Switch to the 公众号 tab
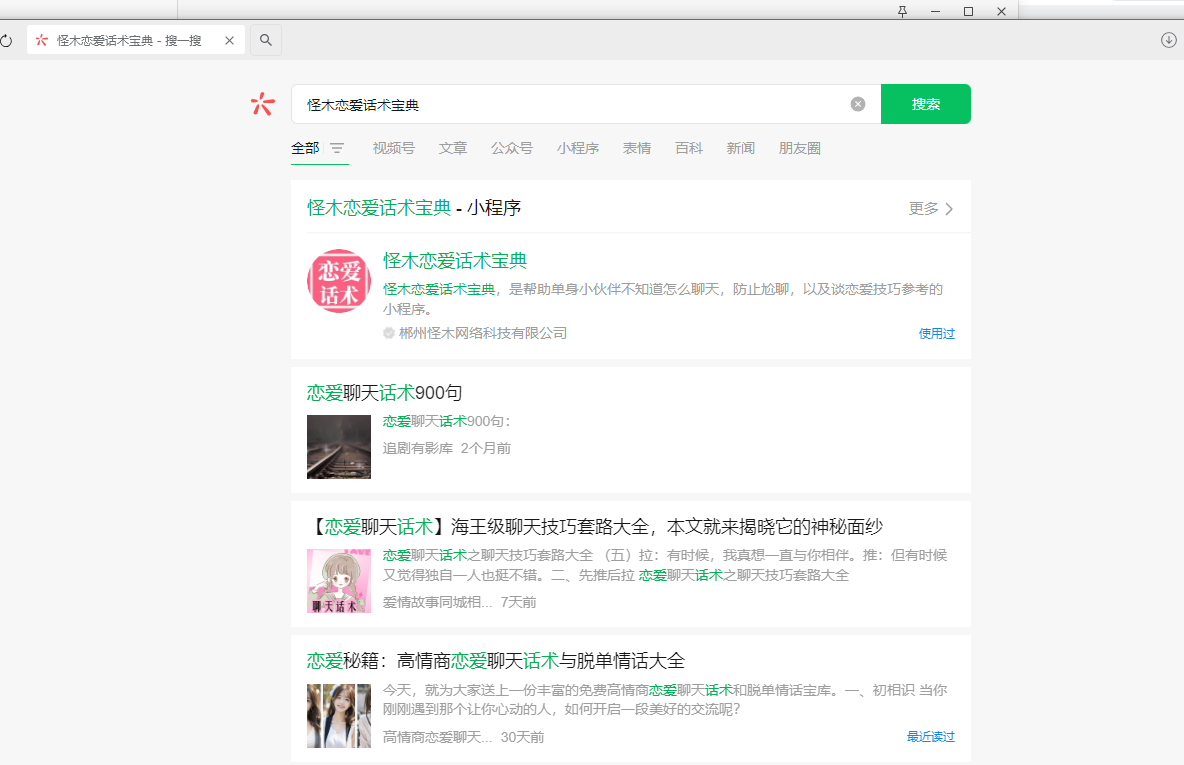Screen dimensions: 1184x765 [x=512, y=148]
